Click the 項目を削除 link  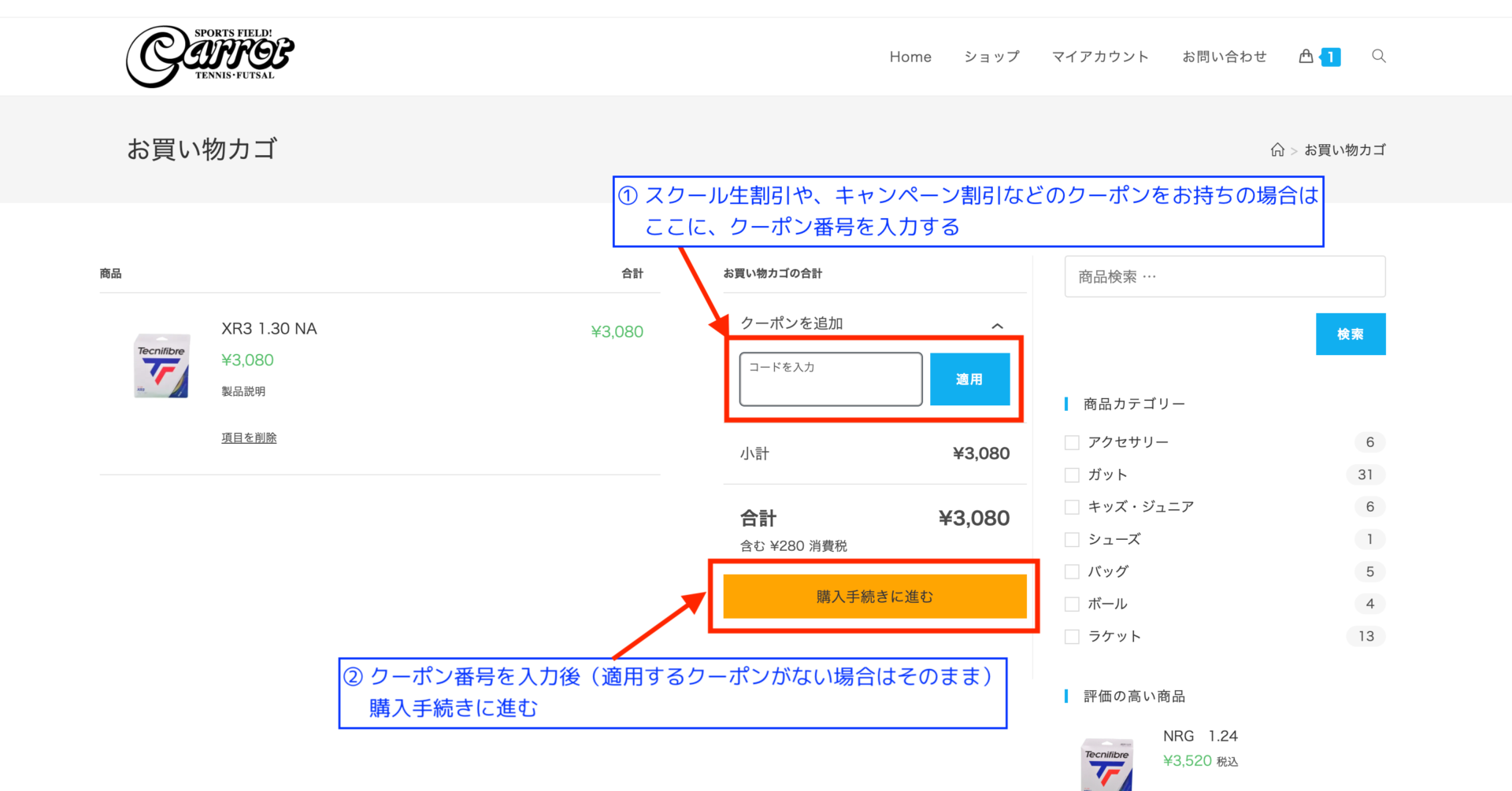(249, 438)
